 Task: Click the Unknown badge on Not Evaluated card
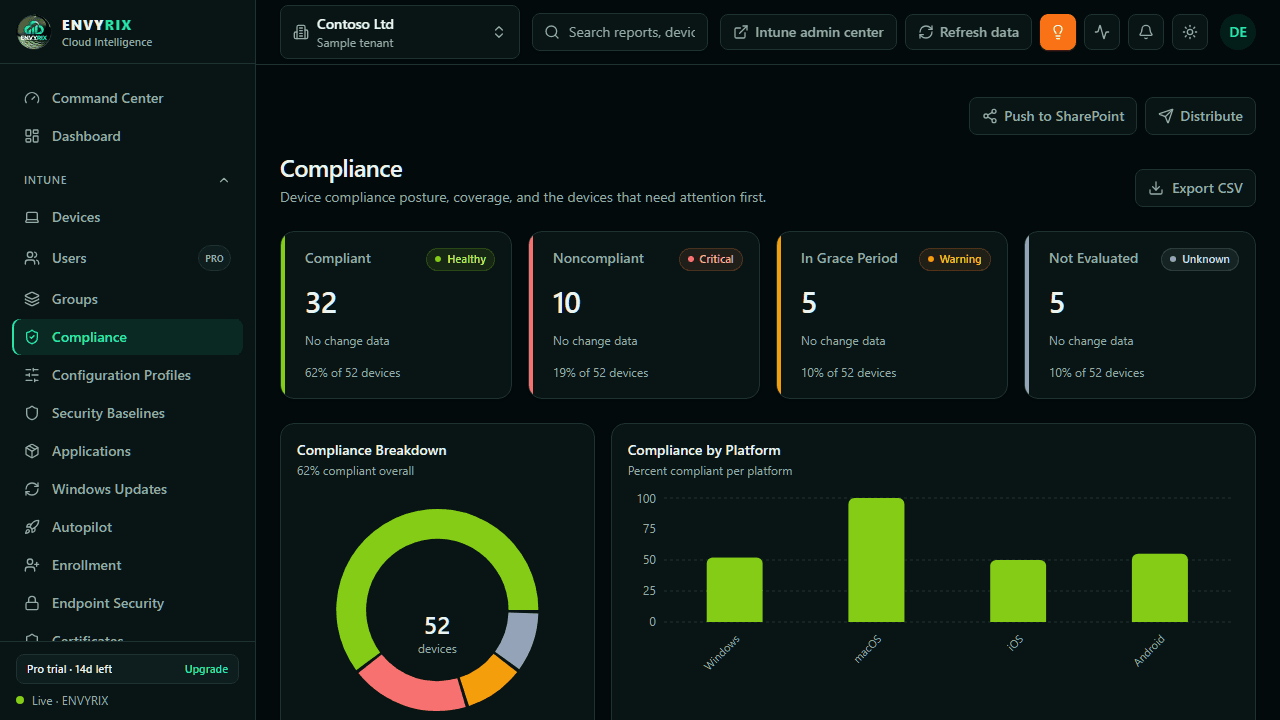click(1200, 259)
